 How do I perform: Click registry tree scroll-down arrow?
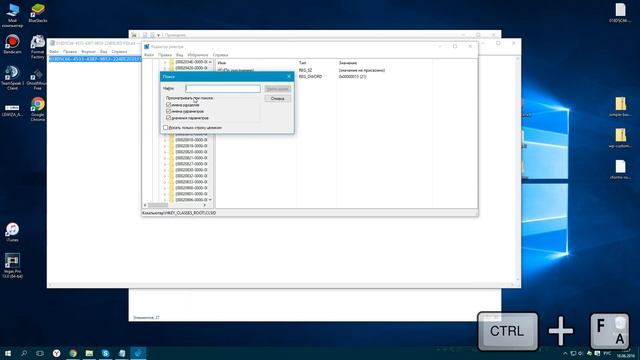(210, 200)
